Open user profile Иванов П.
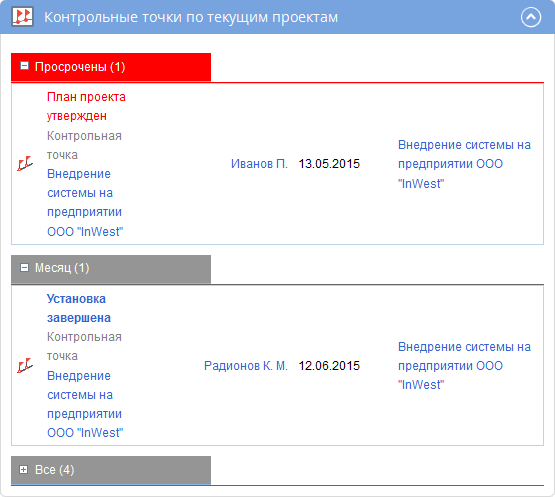 click(x=259, y=164)
